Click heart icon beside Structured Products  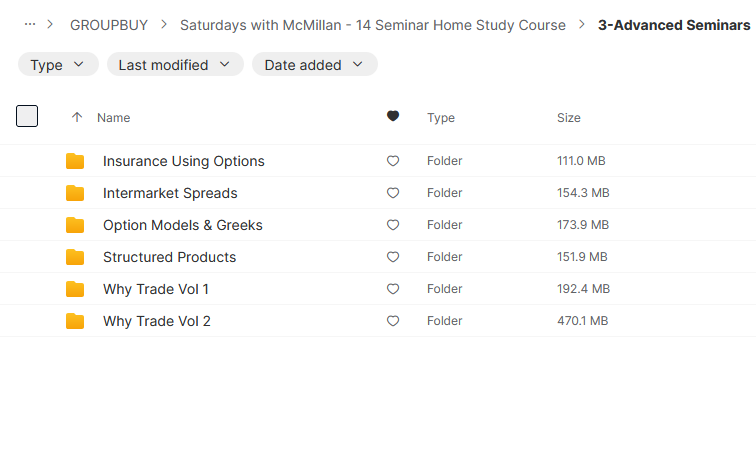coord(393,257)
